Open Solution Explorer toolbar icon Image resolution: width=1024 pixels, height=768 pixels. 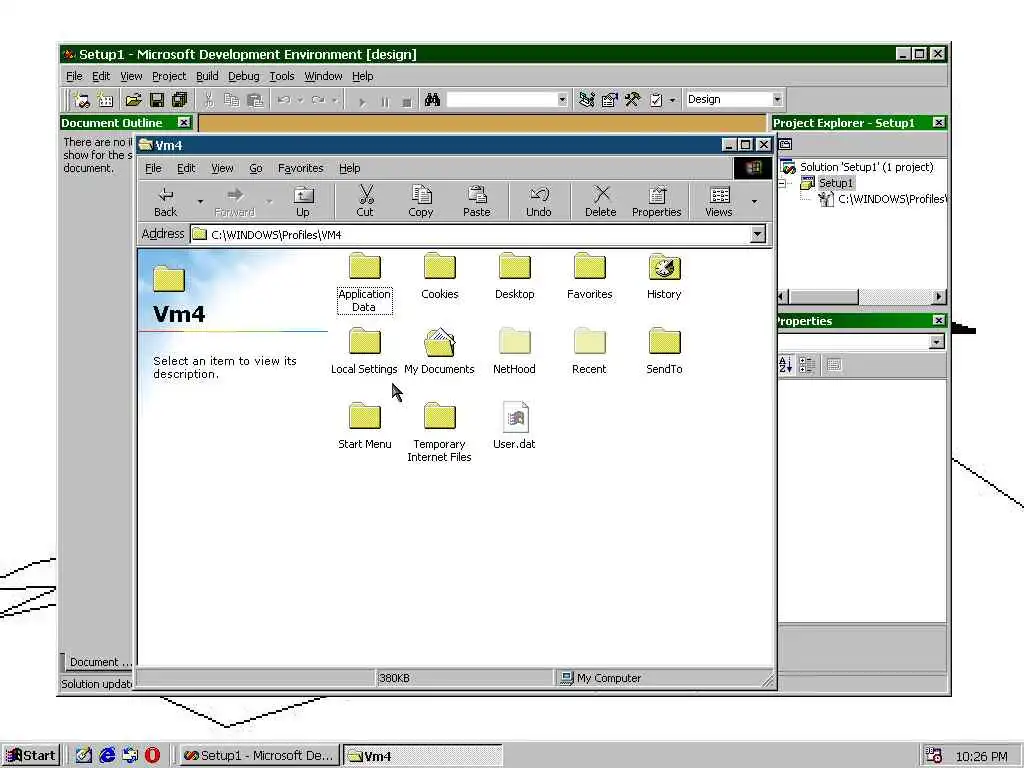pyautogui.click(x=586, y=100)
